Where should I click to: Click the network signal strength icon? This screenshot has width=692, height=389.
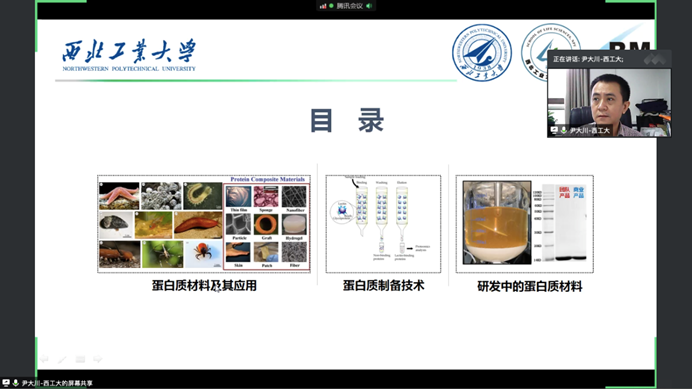coord(323,6)
